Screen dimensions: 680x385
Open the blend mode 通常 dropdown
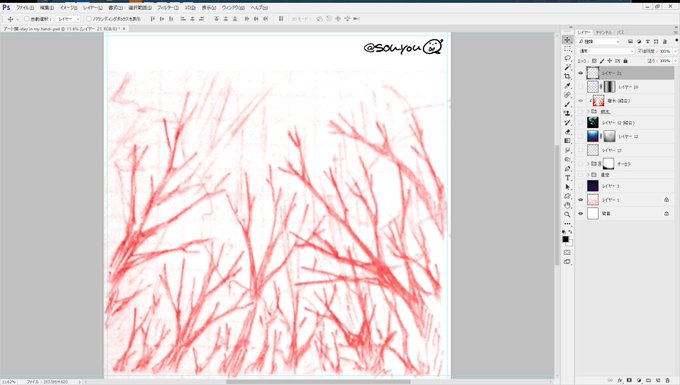pyautogui.click(x=606, y=51)
